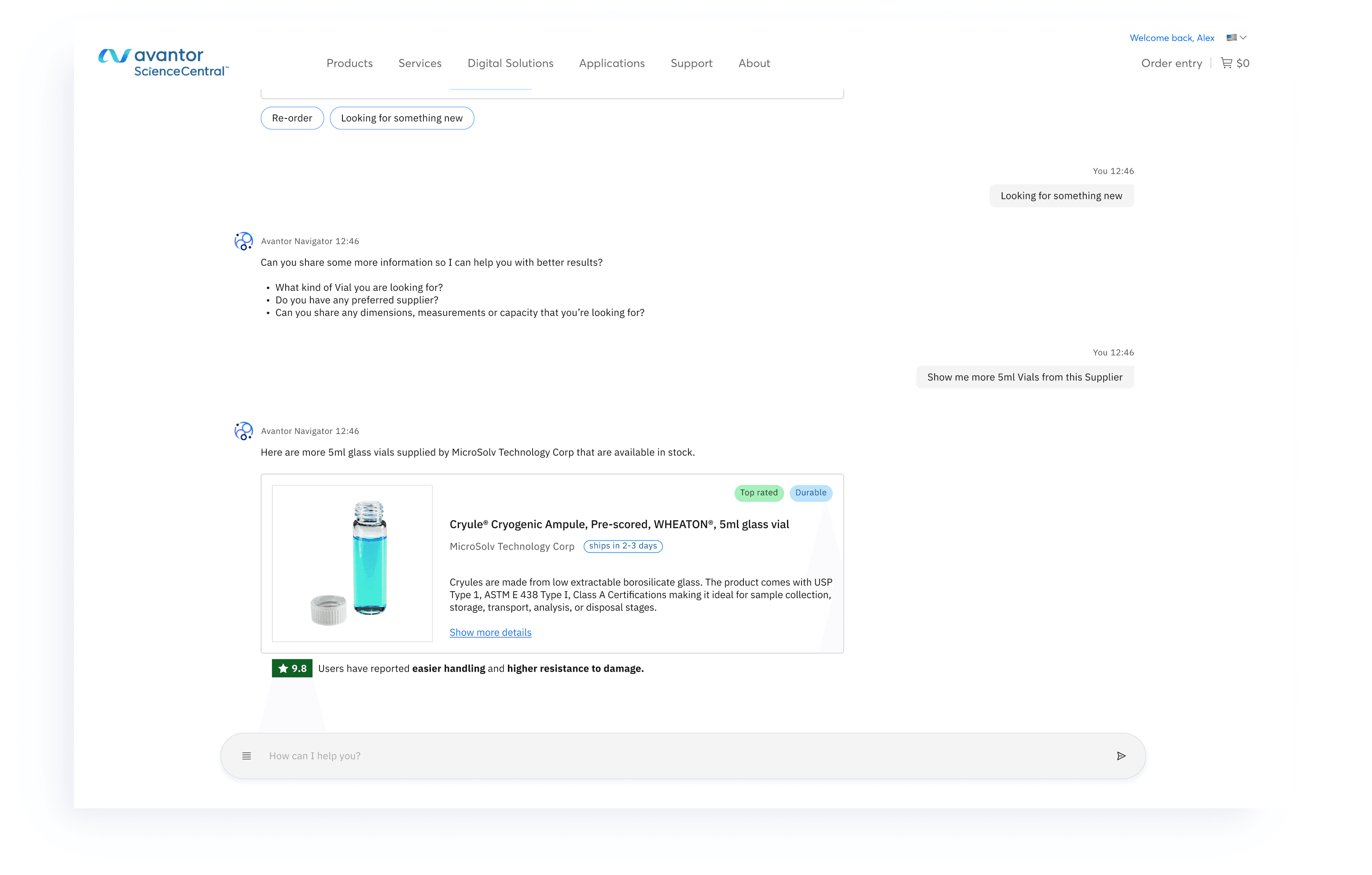The width and height of the screenshot is (1372, 875).
Task: Open the Applications menu
Action: pos(611,63)
